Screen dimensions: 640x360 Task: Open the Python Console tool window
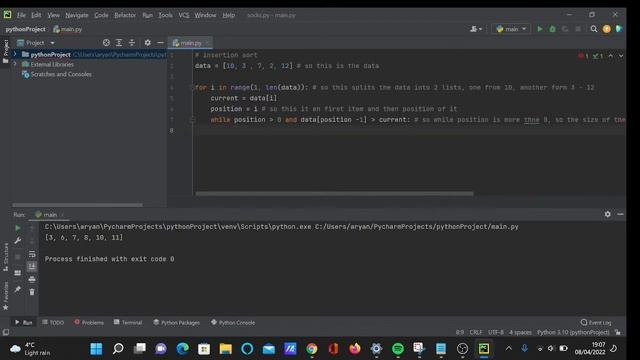click(x=233, y=322)
